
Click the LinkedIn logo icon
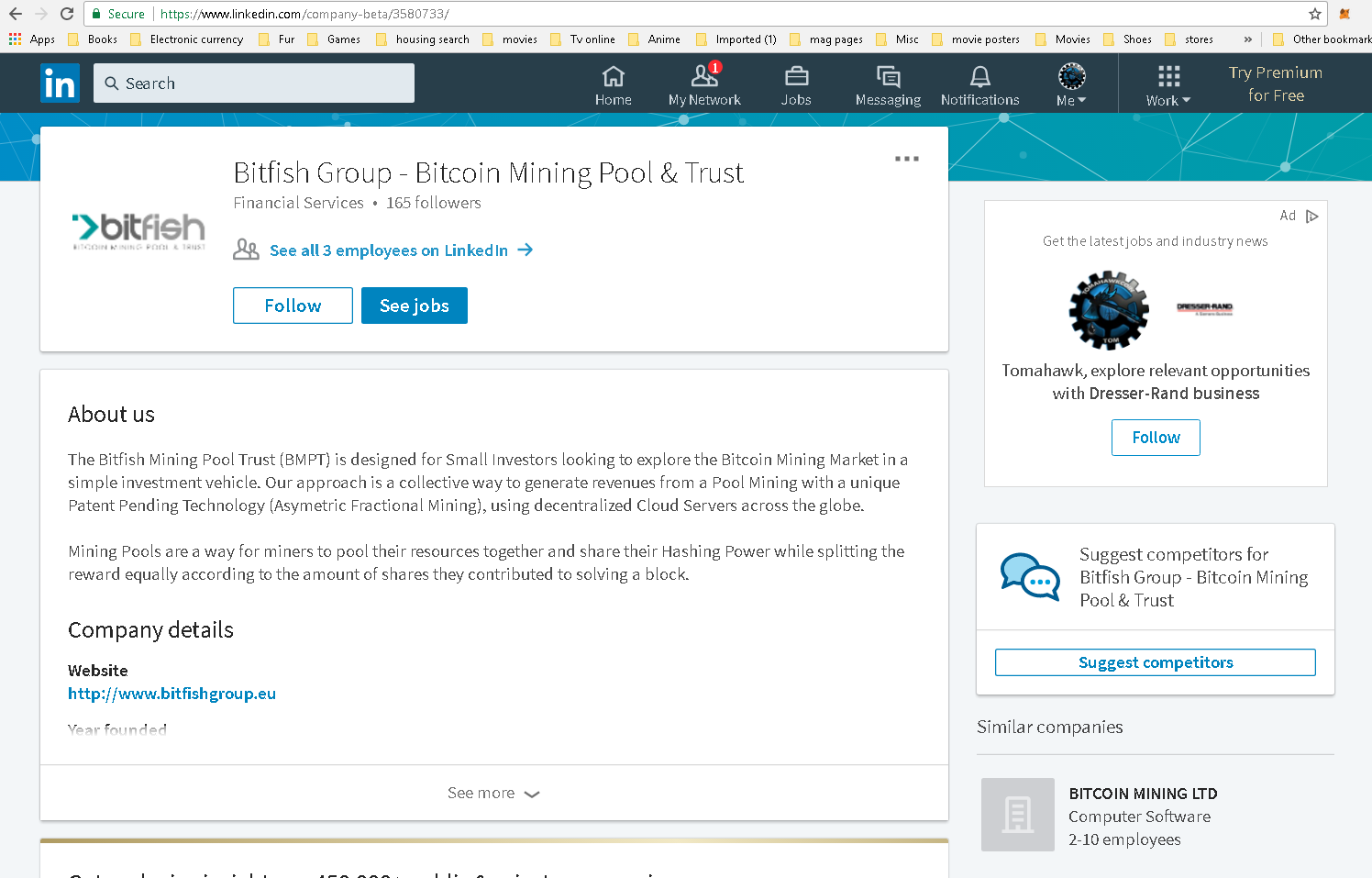tap(61, 83)
